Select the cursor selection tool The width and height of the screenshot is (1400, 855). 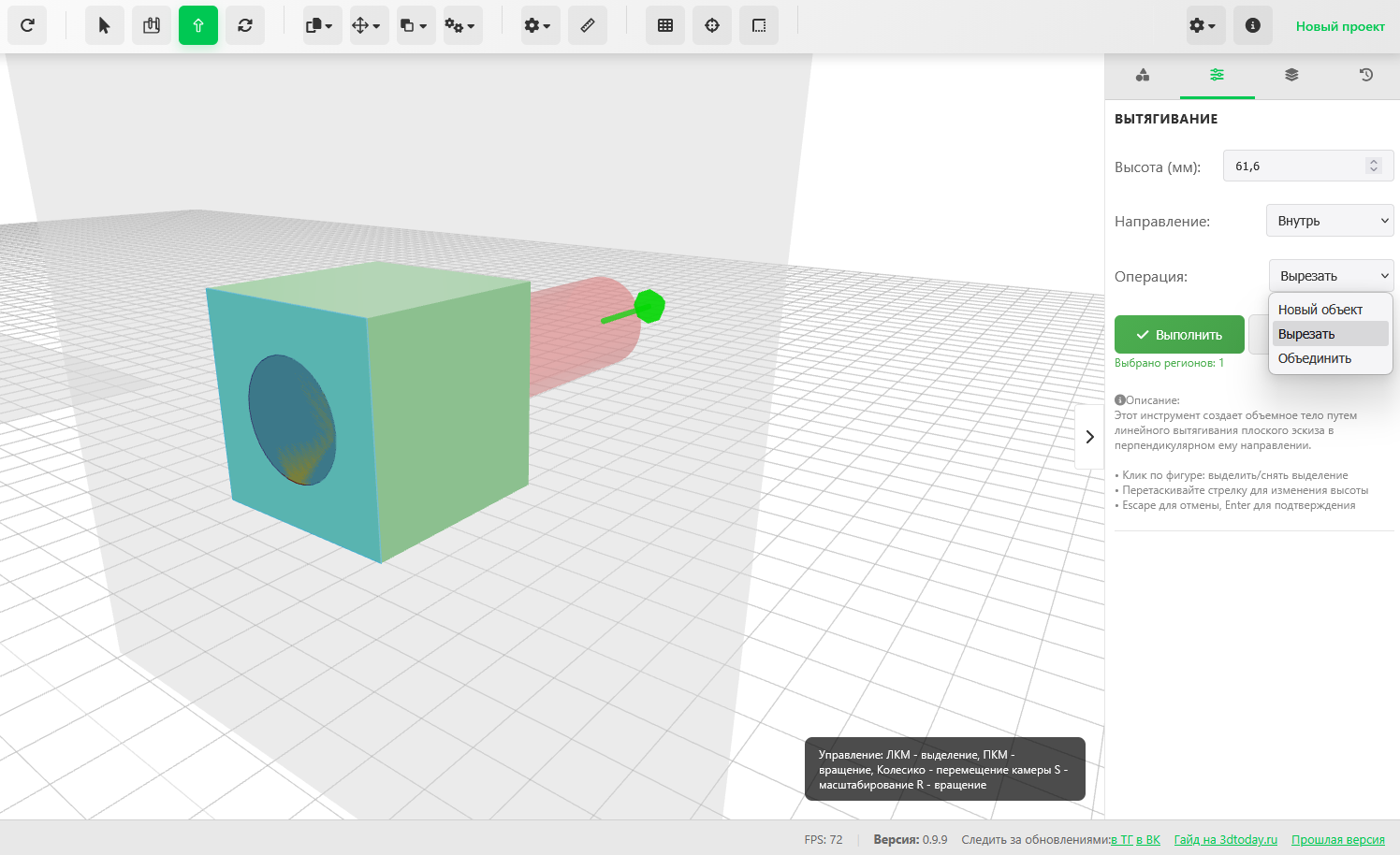(104, 26)
